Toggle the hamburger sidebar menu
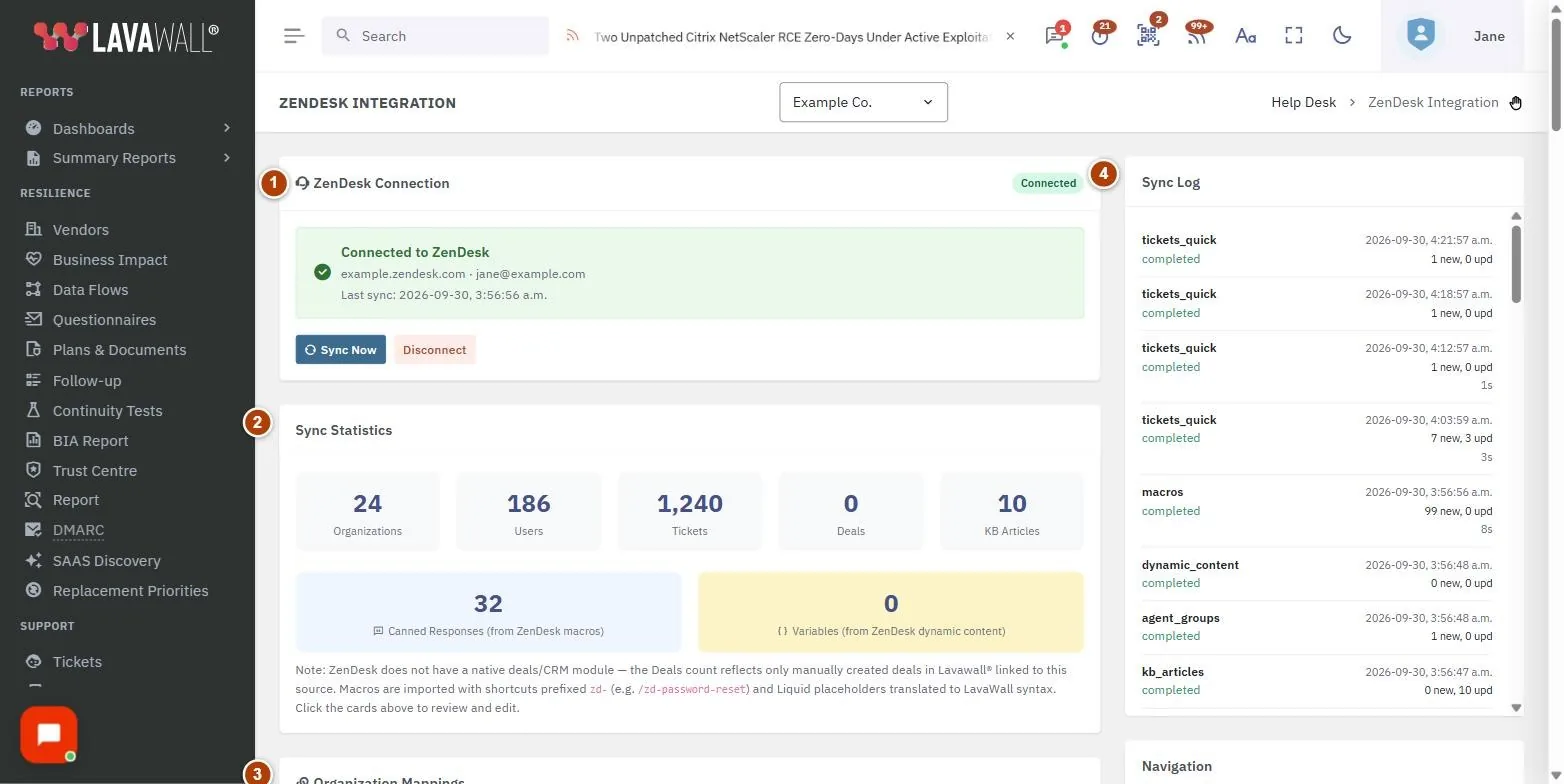Viewport: 1564px width, 784px height. click(293, 36)
